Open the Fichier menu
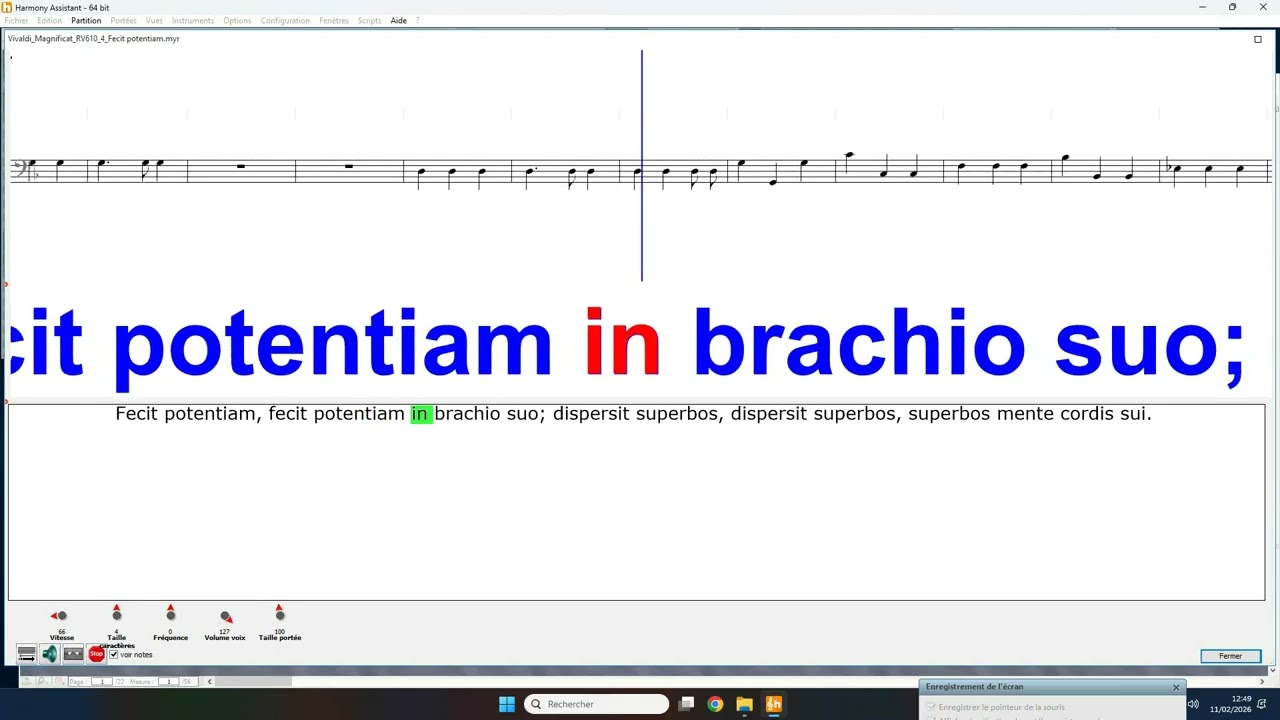1280x720 pixels. pos(16,21)
